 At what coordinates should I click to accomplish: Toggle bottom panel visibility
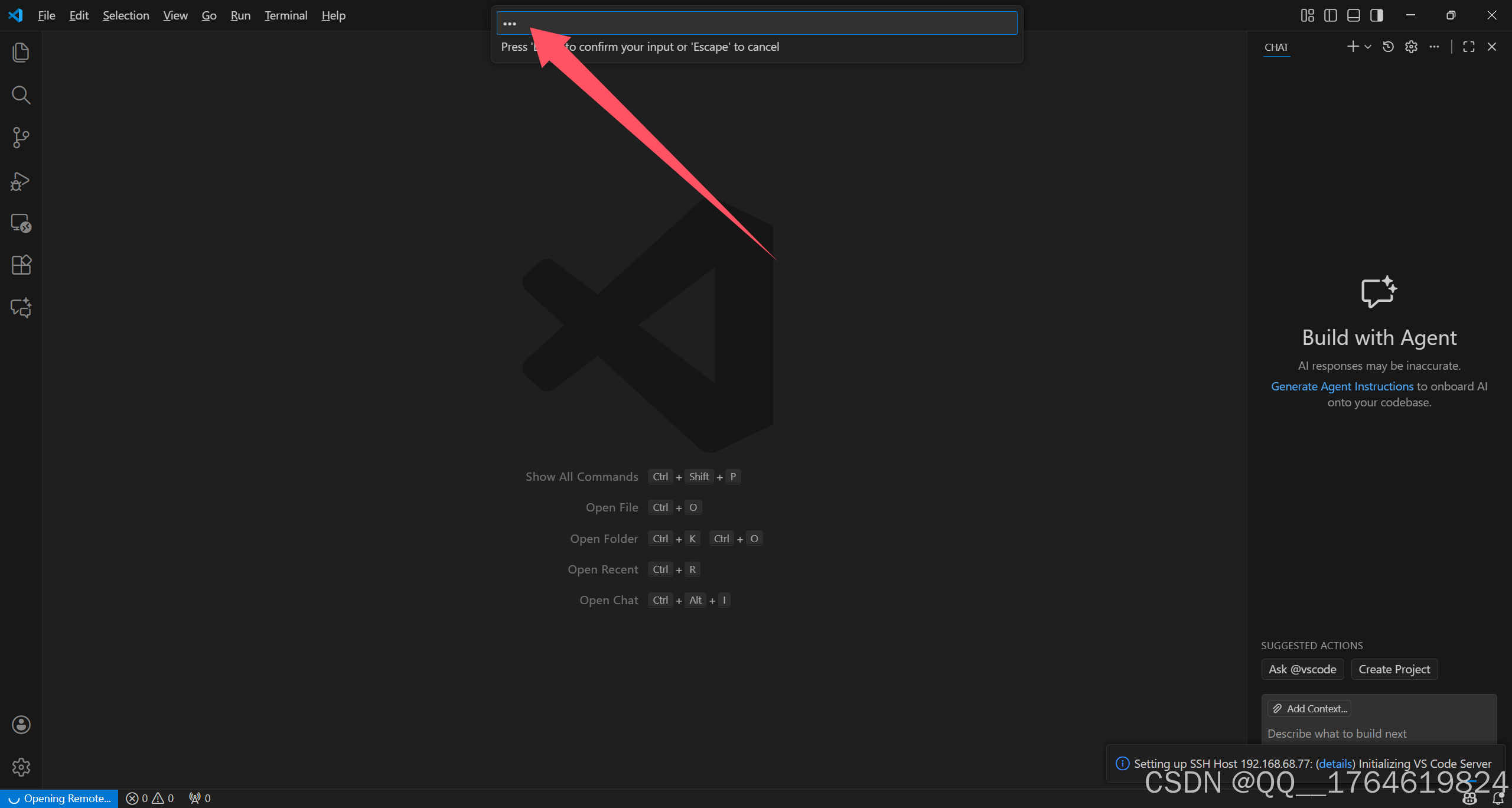pos(1353,15)
